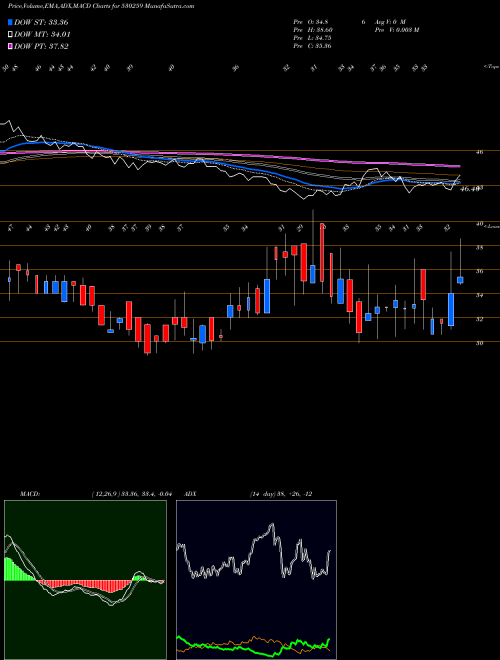The image size is (500, 660).
Task: Click the 36 price axis label
Action: [x=479, y=271]
